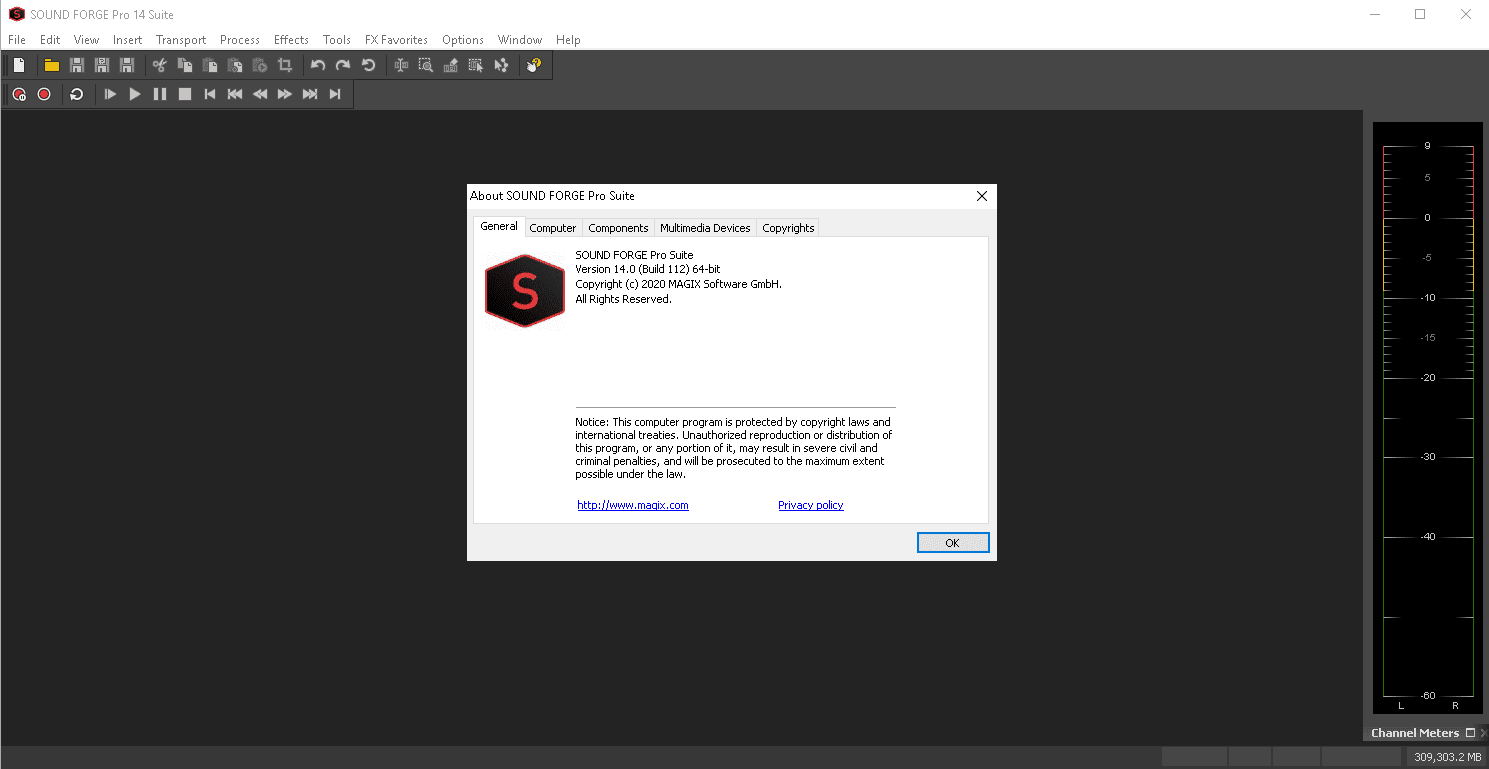This screenshot has width=1489, height=769.
Task: Switch to the Components tab
Action: pos(618,228)
